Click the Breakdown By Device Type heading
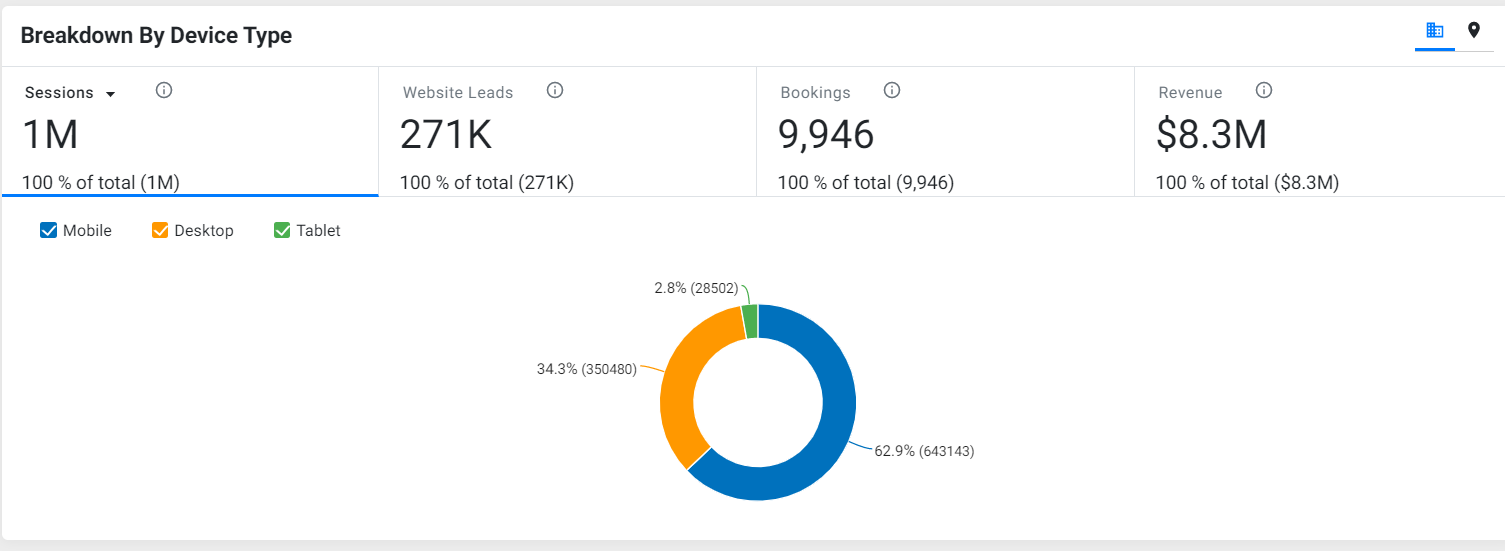 (156, 36)
